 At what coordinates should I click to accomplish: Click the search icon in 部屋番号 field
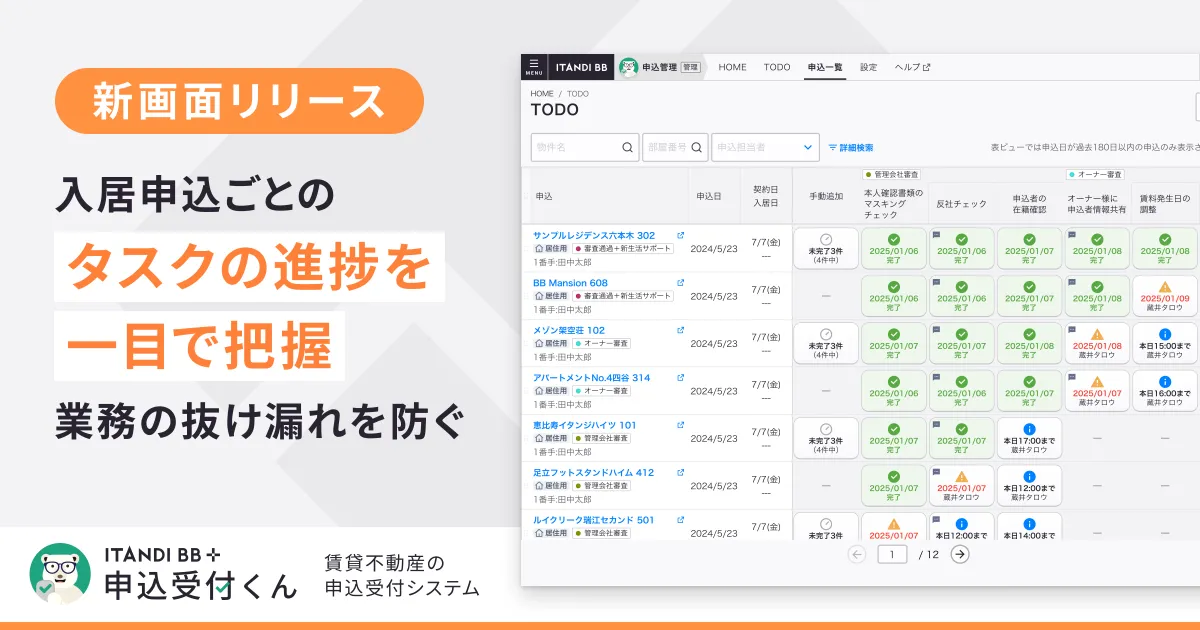tap(697, 147)
